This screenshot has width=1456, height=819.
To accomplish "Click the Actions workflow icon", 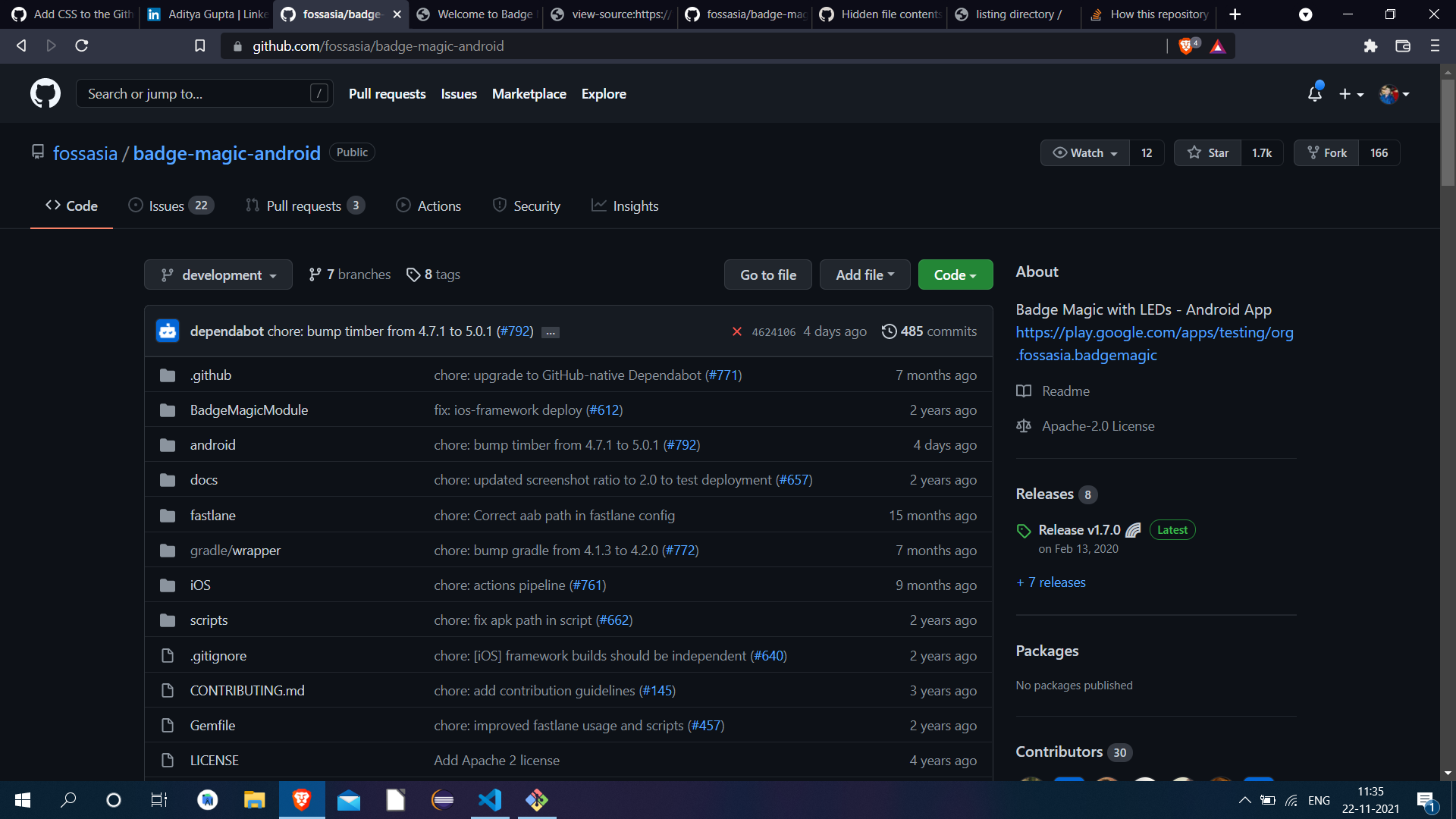I will point(404,205).
